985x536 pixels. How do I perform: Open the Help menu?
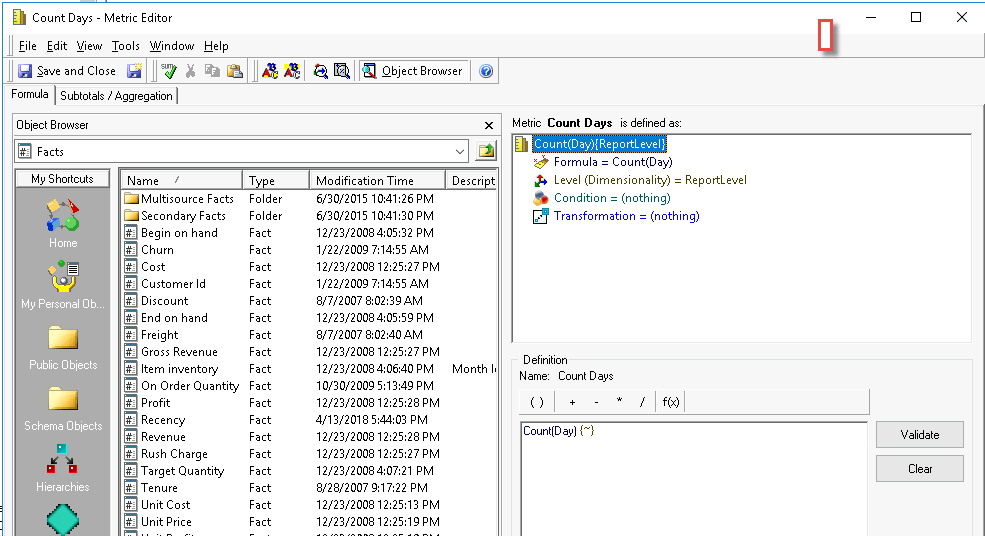coord(216,46)
